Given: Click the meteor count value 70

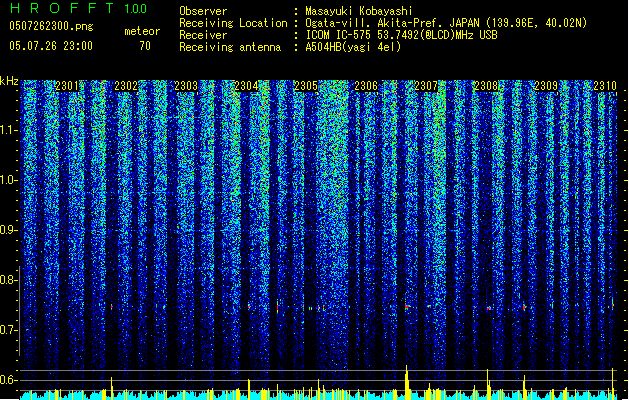Looking at the screenshot, I should coord(145,46).
